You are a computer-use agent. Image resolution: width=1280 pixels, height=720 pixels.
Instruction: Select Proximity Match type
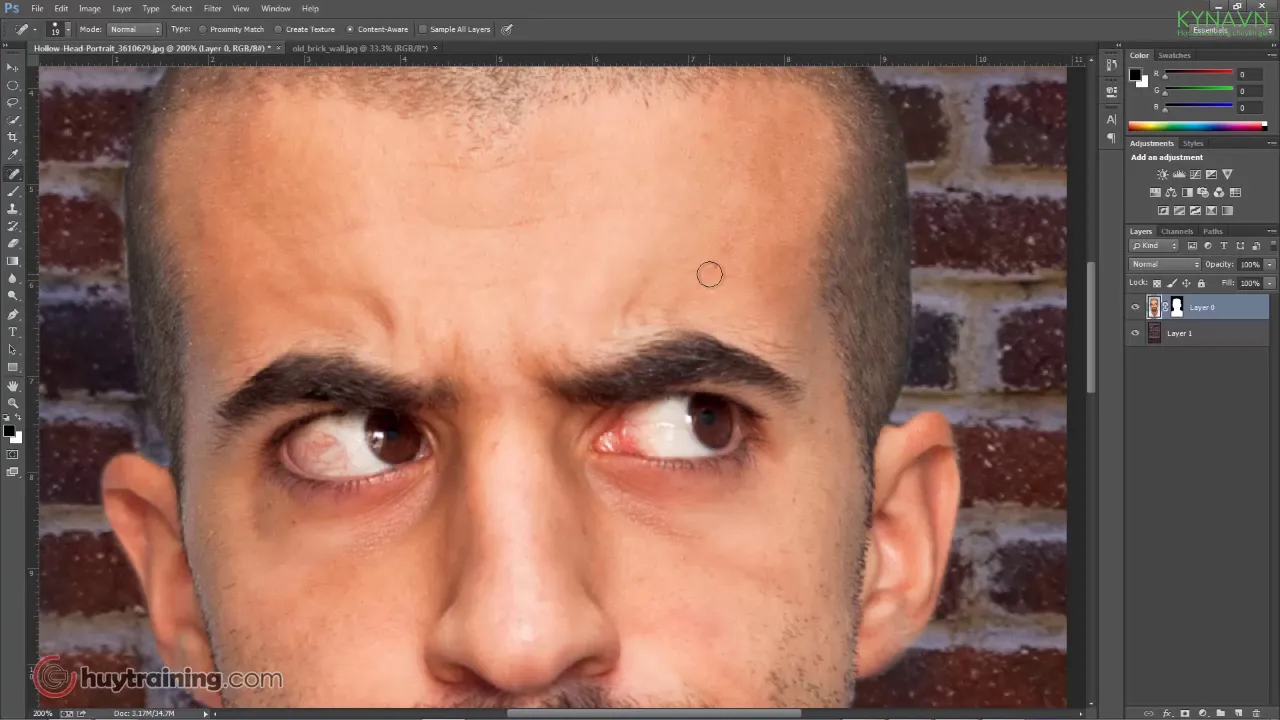click(232, 29)
